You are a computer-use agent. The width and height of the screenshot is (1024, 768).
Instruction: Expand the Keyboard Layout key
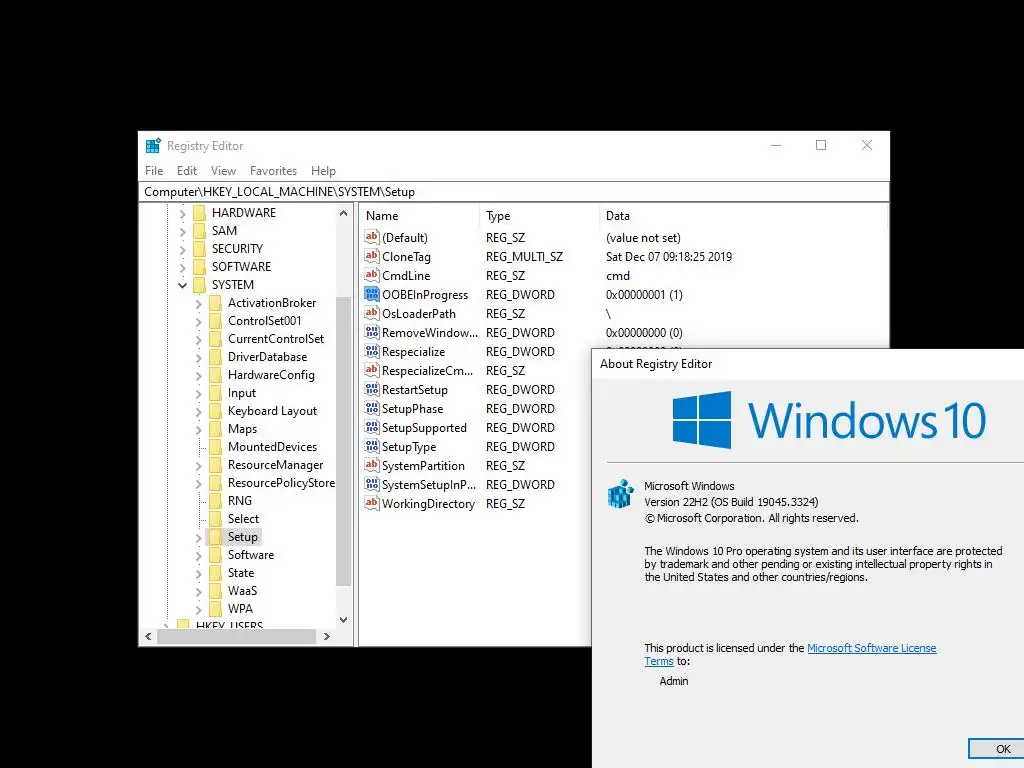(x=199, y=411)
